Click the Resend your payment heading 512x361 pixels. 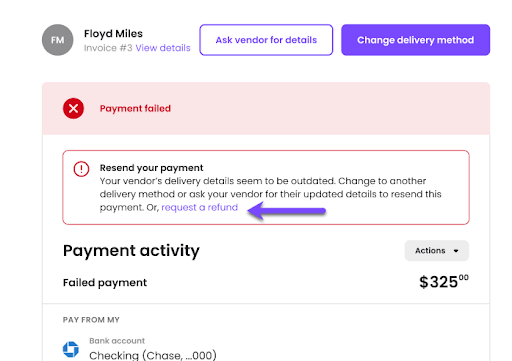pos(151,168)
